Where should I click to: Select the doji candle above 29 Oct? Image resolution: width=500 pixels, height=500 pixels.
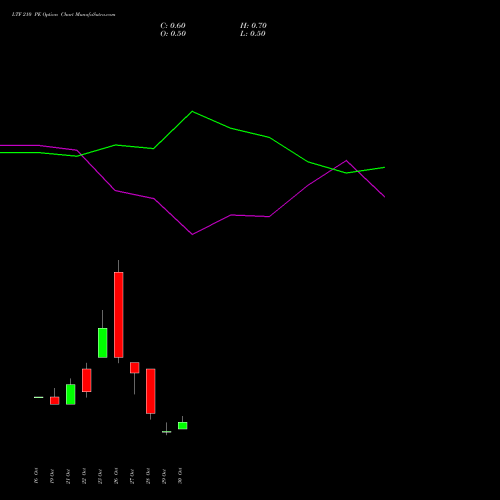(167, 432)
